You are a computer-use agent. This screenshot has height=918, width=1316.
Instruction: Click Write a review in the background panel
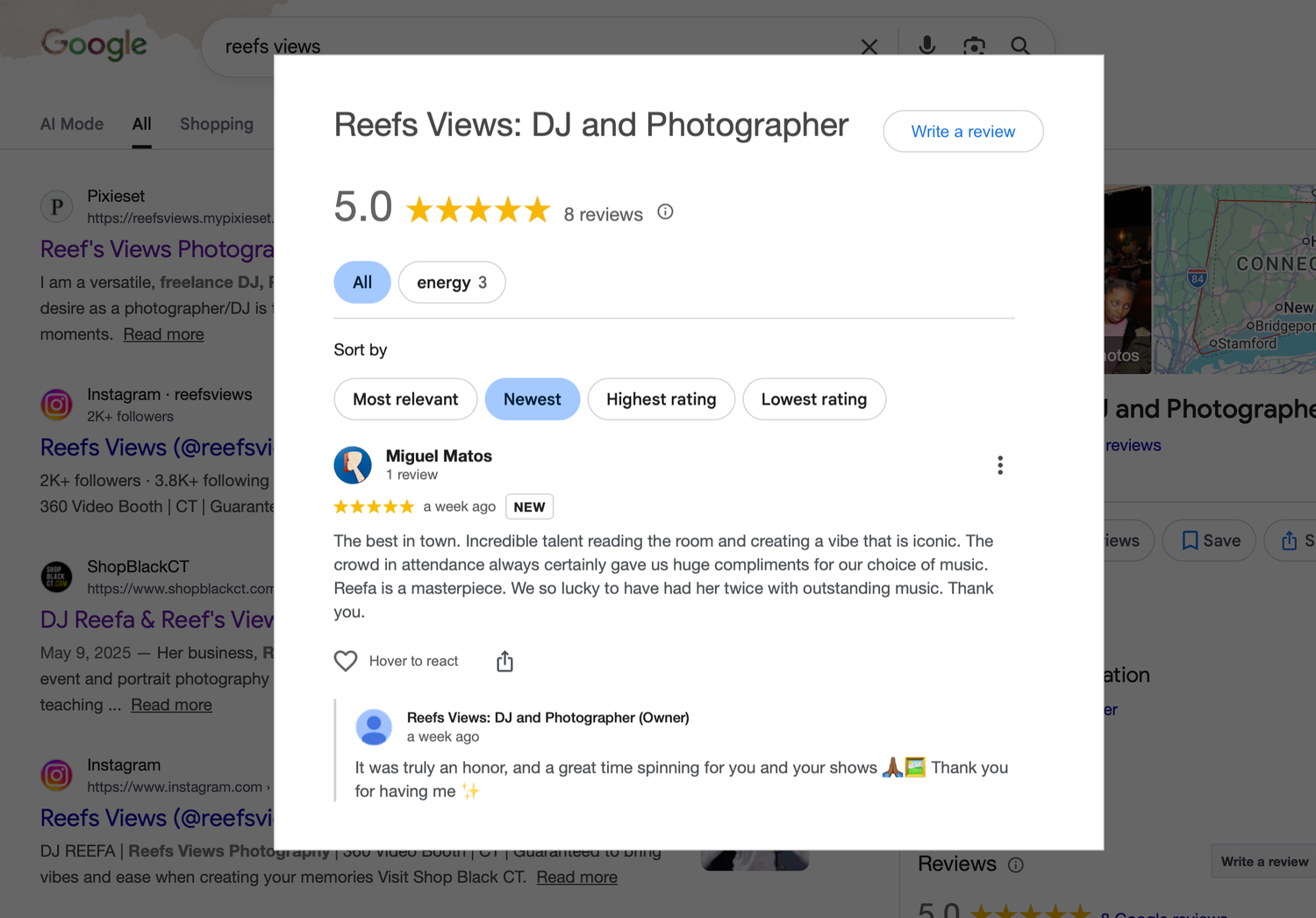(x=1264, y=862)
